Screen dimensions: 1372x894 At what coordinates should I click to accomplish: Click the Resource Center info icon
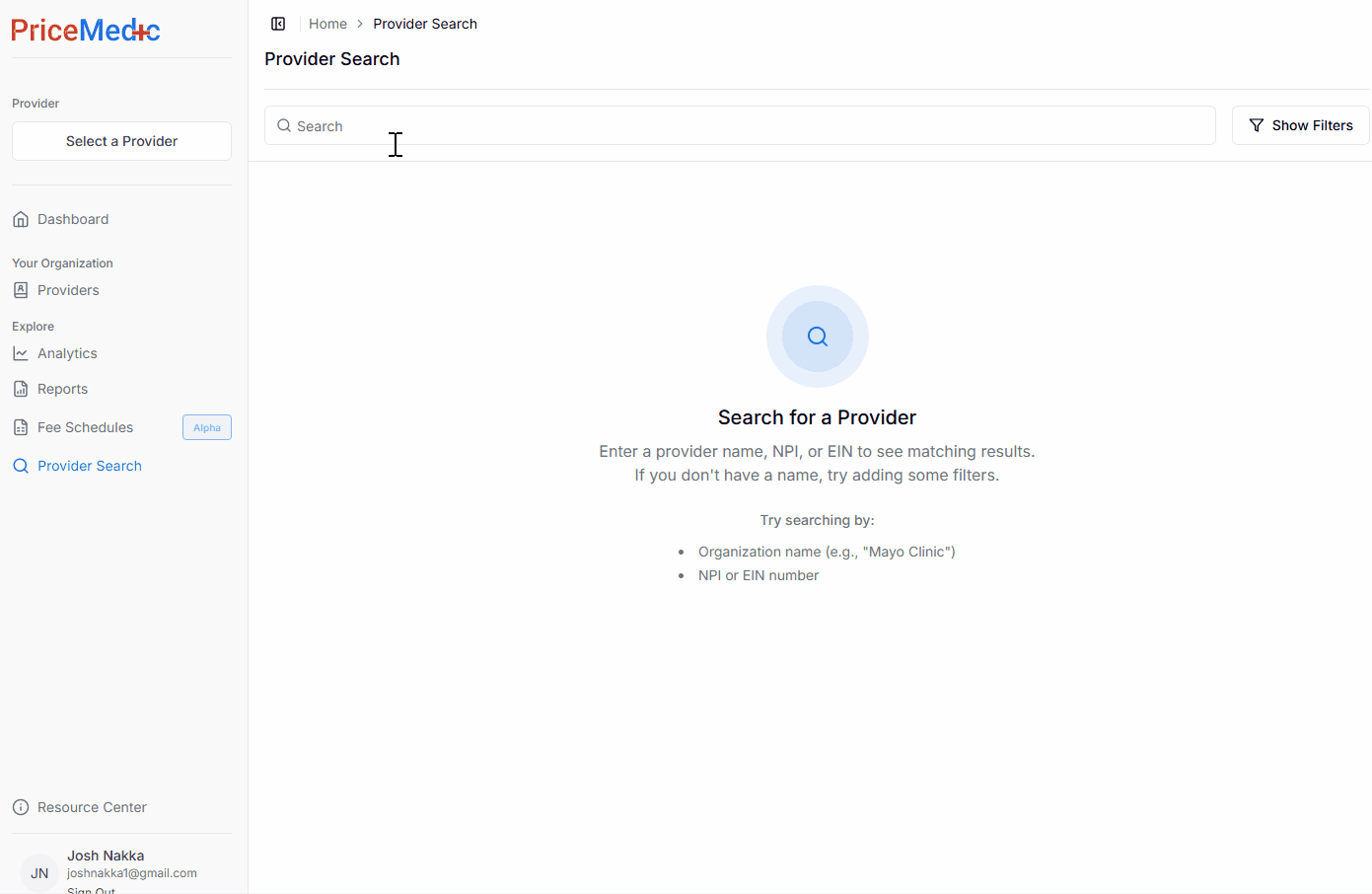pos(21,807)
